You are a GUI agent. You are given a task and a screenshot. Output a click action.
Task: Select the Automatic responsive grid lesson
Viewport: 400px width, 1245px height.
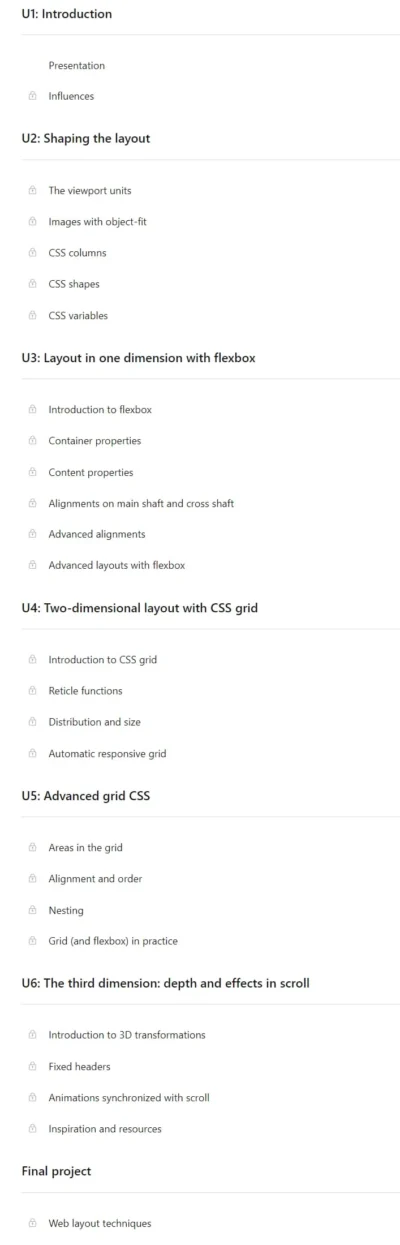[107, 754]
